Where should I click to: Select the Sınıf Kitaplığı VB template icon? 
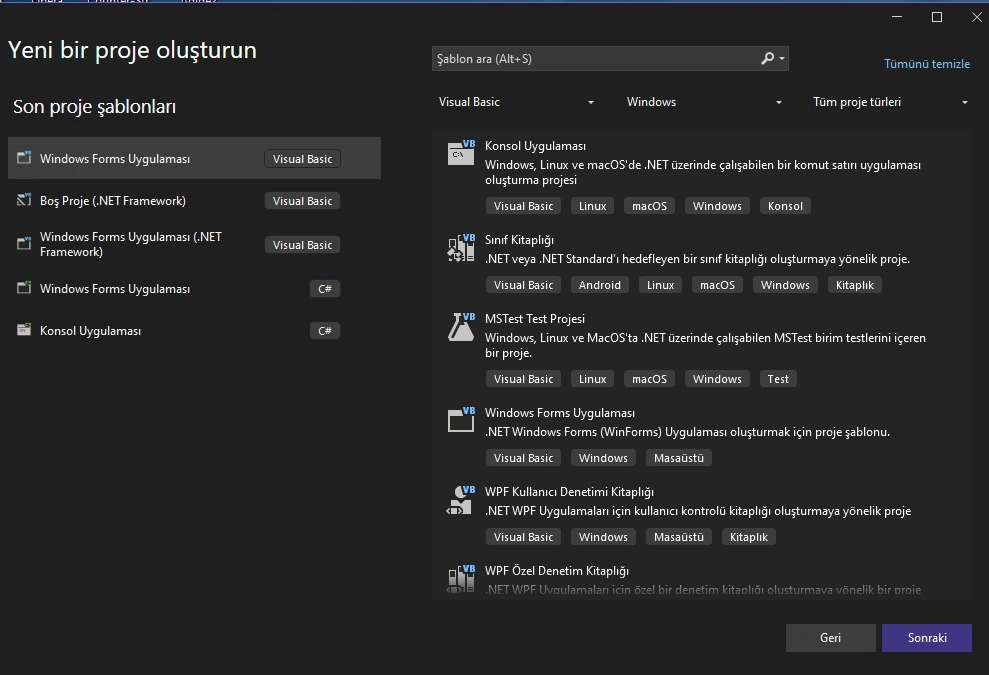point(461,247)
